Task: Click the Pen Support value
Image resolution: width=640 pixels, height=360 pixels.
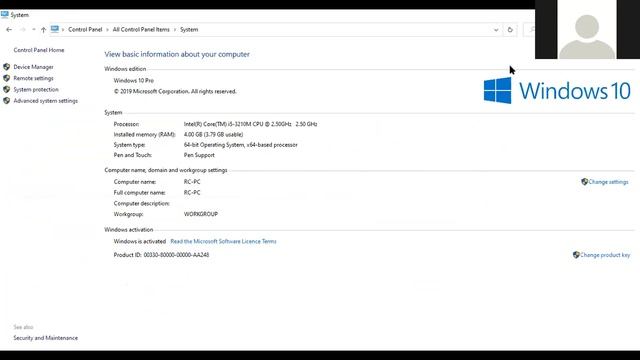Action: pyautogui.click(x=199, y=155)
